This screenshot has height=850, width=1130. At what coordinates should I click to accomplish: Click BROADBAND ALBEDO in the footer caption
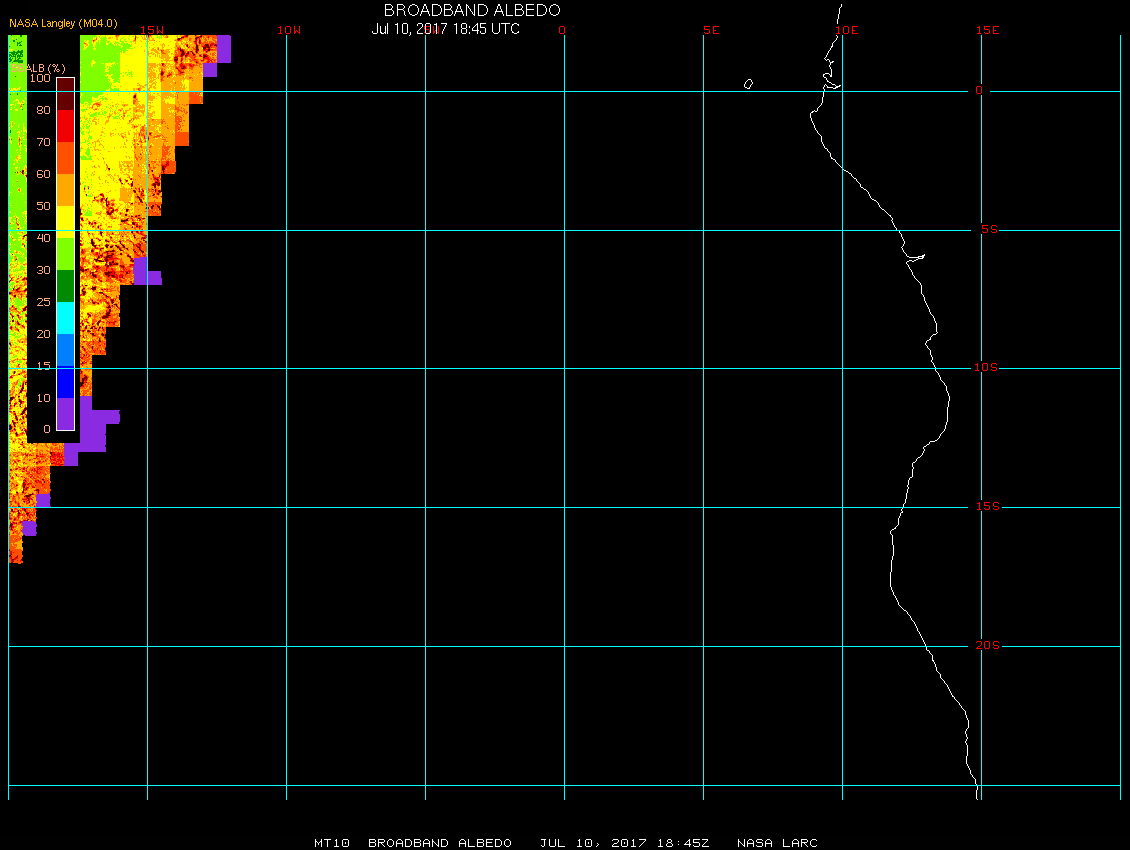click(440, 843)
